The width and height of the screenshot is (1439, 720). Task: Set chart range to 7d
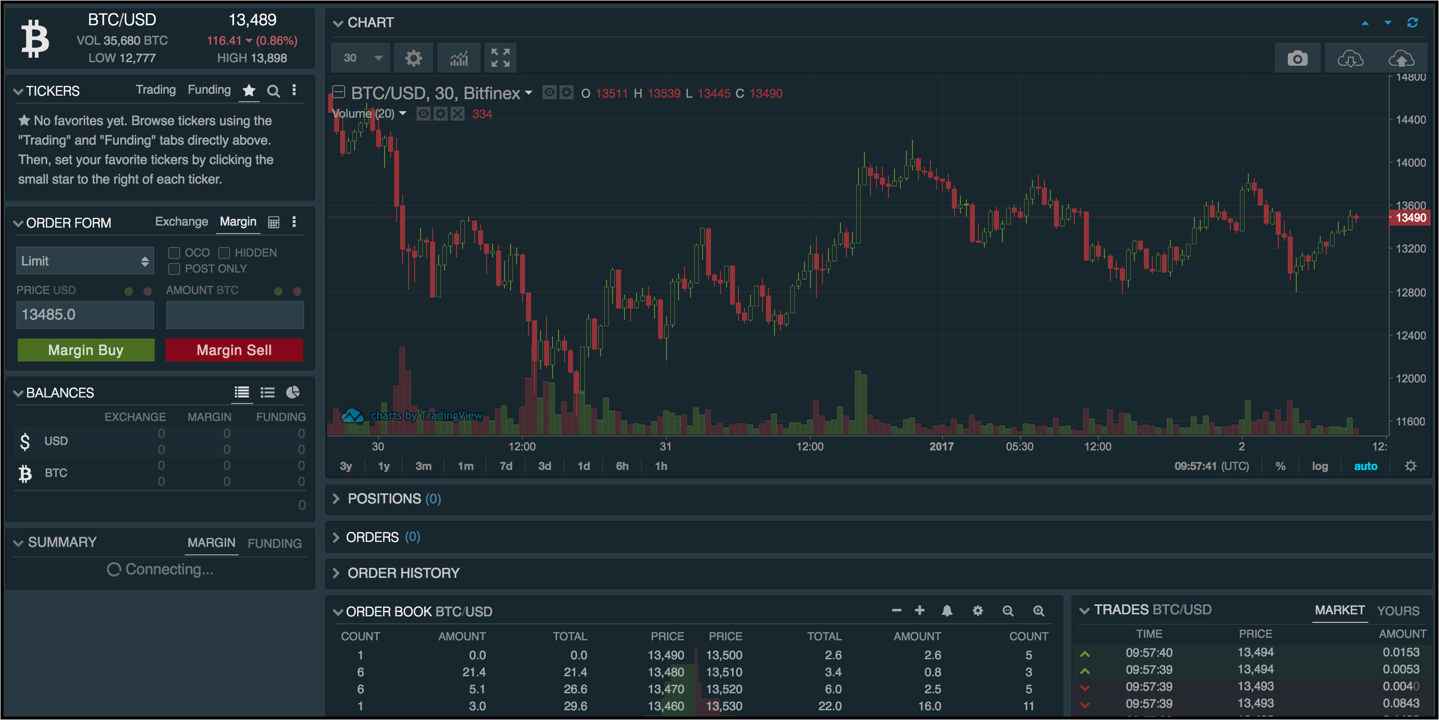506,466
